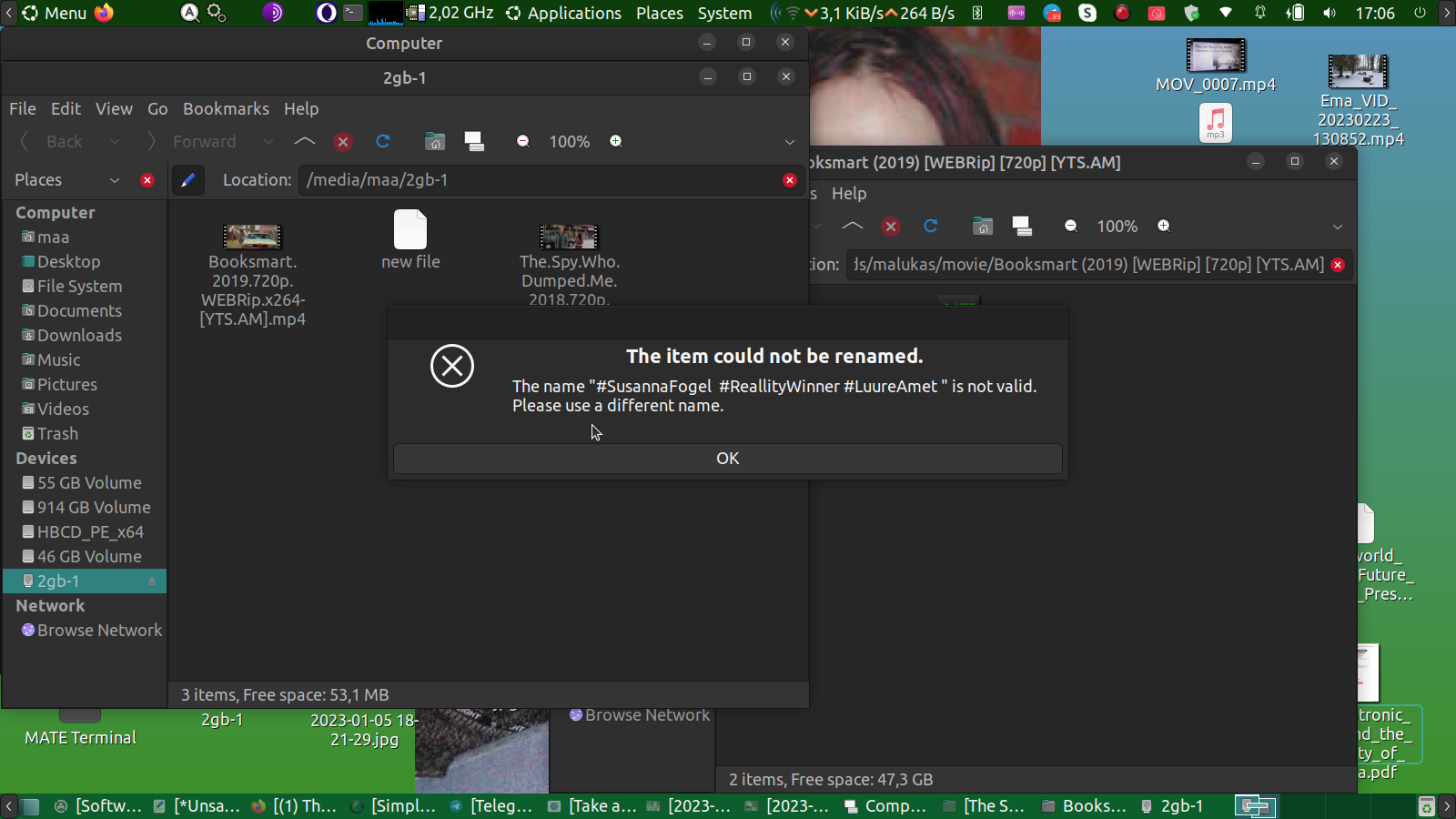This screenshot has width=1456, height=819.
Task: Click the /media/maa/2gb-1 location field
Action: point(541,180)
